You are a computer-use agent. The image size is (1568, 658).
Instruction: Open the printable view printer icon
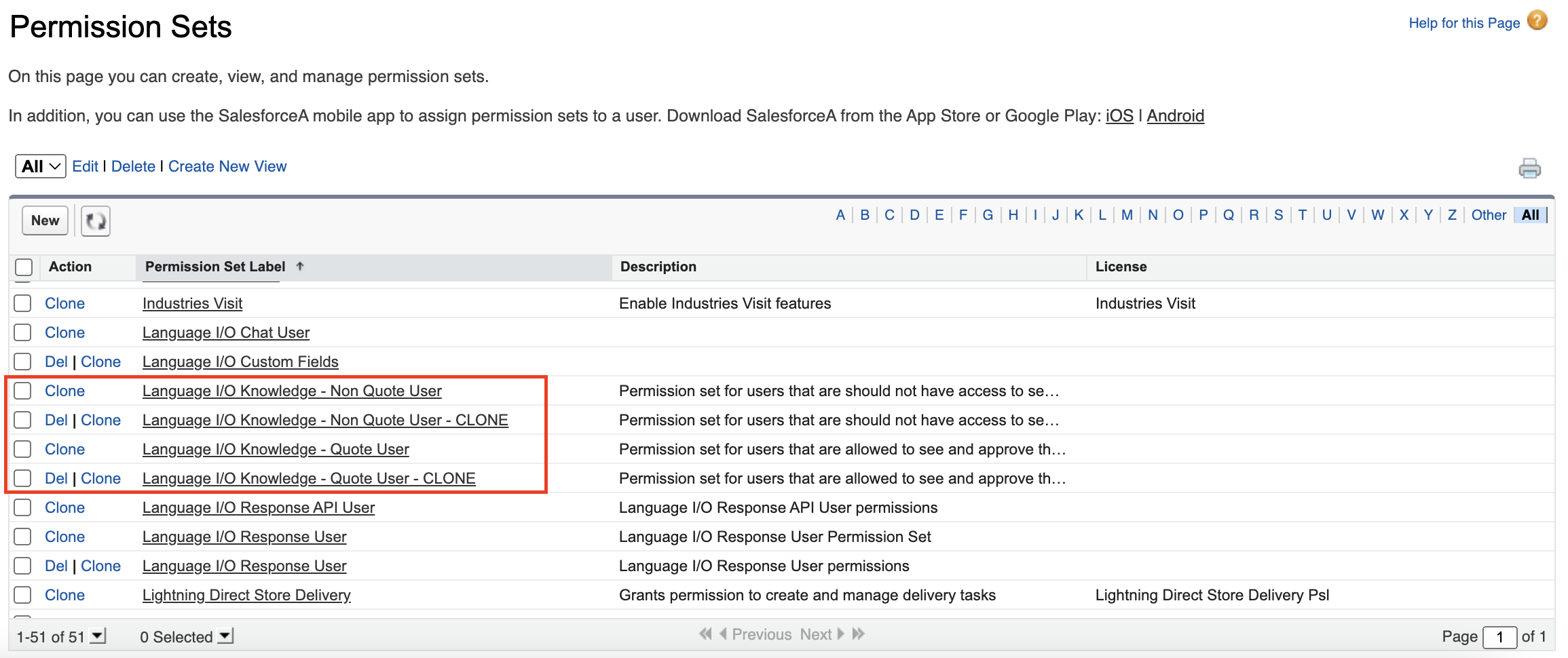click(x=1529, y=168)
